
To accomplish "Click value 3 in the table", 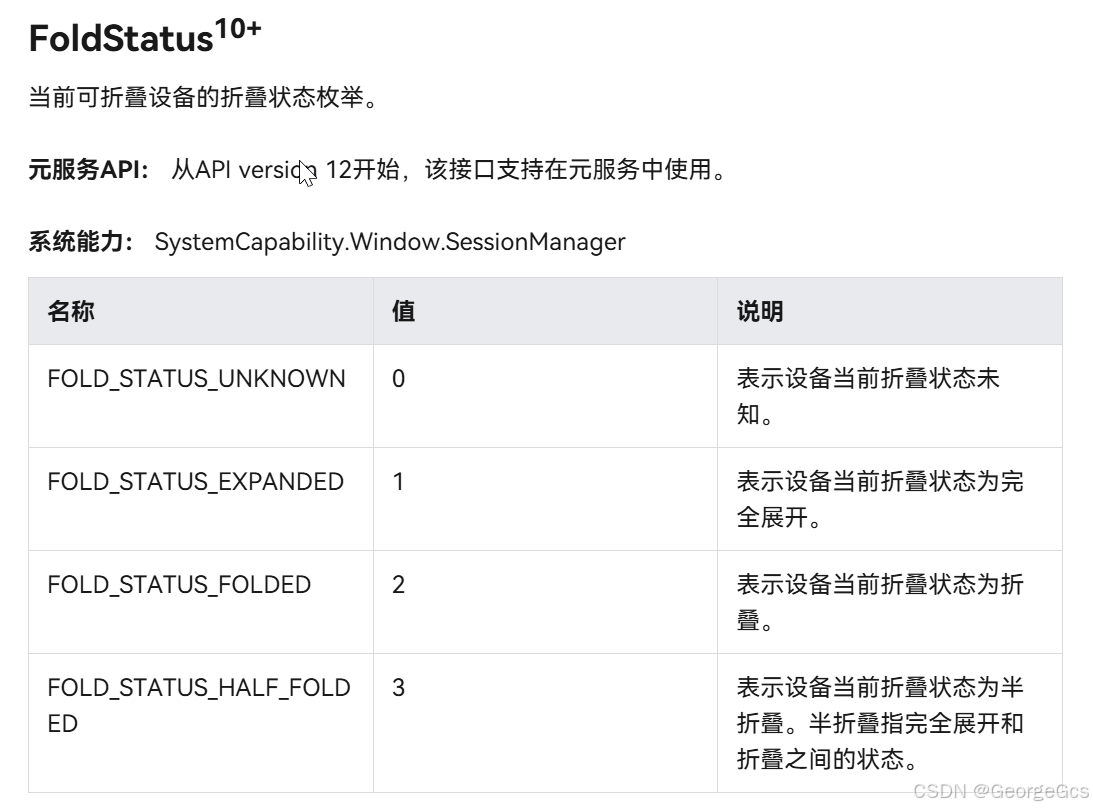I will point(398,688).
